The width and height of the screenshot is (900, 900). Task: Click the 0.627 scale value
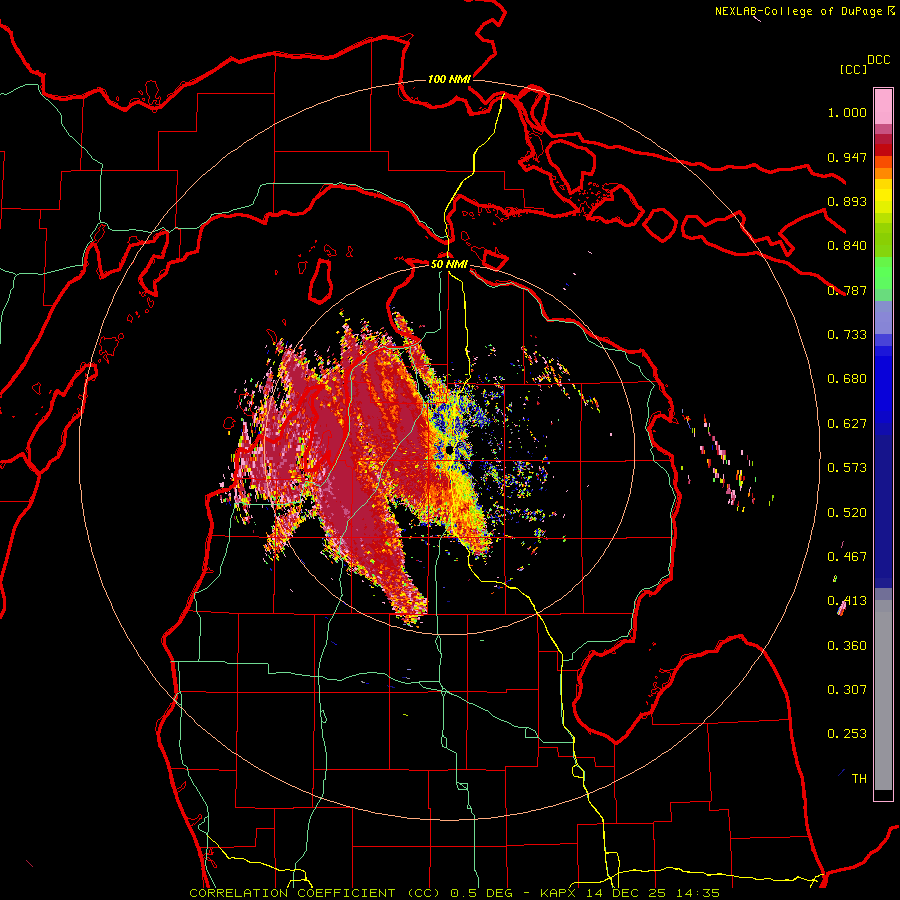coord(847,424)
